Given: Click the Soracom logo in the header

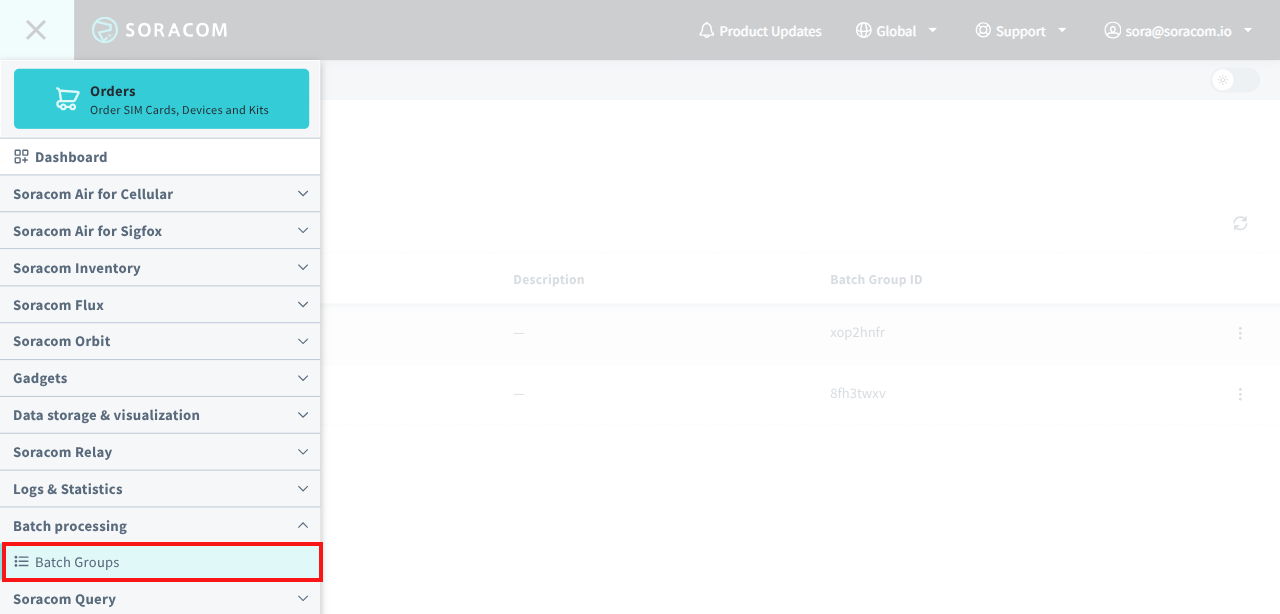Looking at the screenshot, I should tap(160, 30).
